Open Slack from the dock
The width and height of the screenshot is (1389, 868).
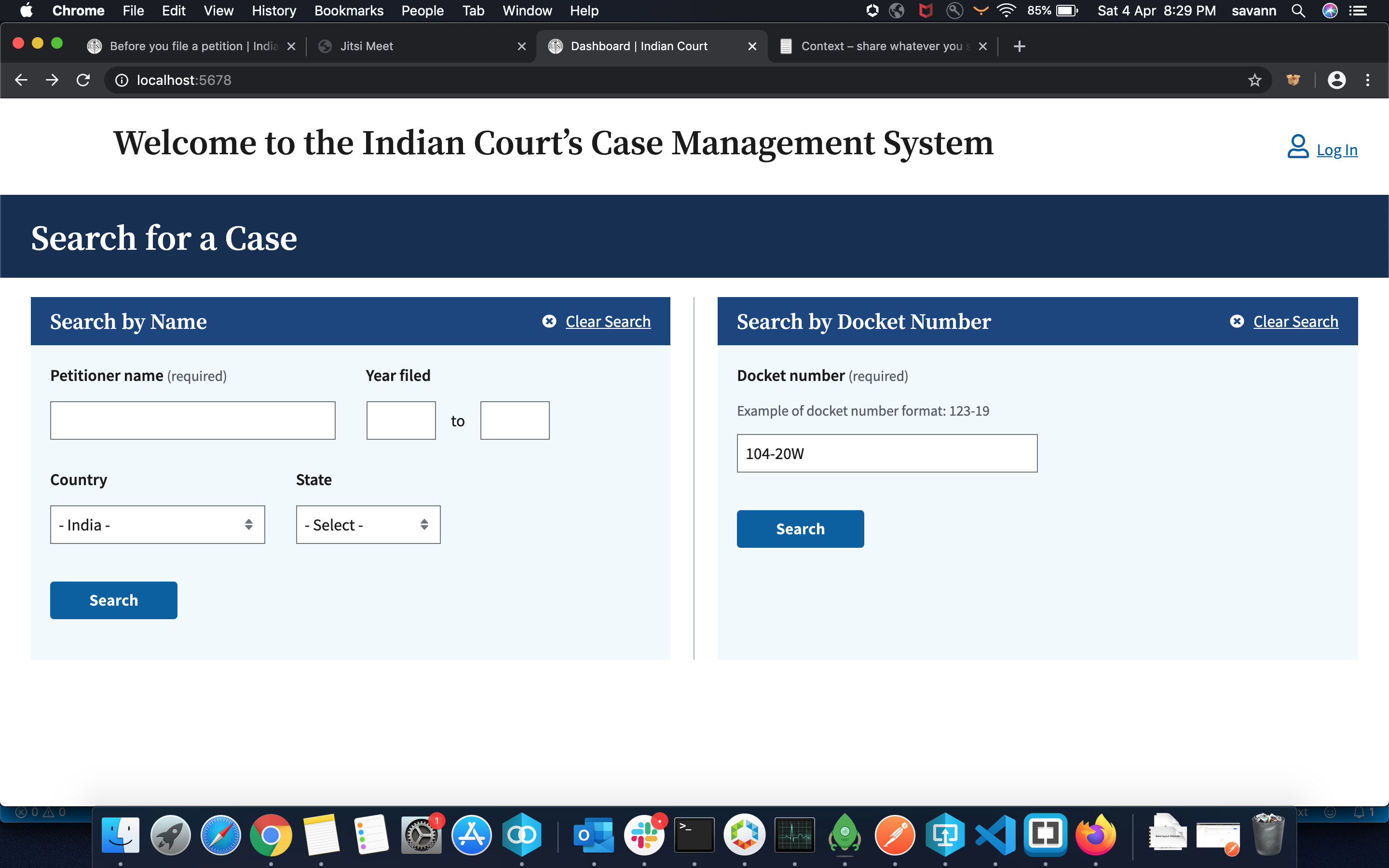click(x=644, y=835)
